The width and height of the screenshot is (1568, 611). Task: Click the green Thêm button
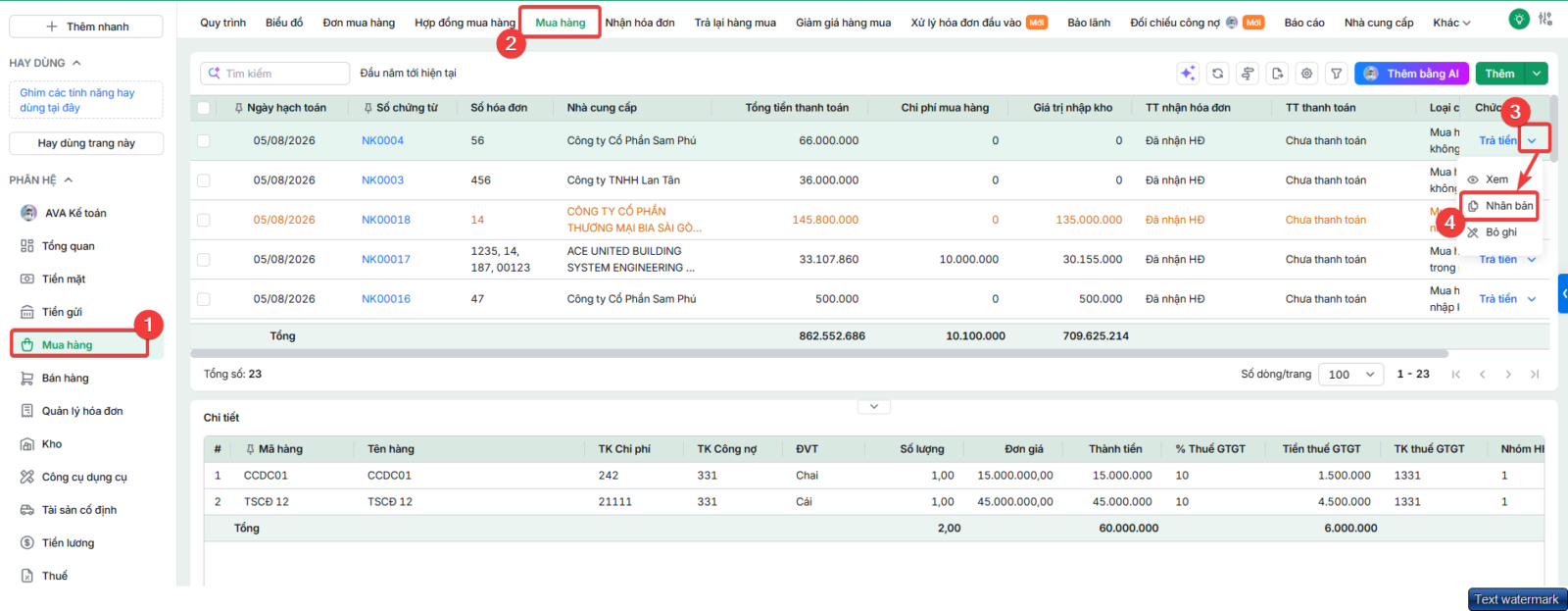(x=1500, y=74)
